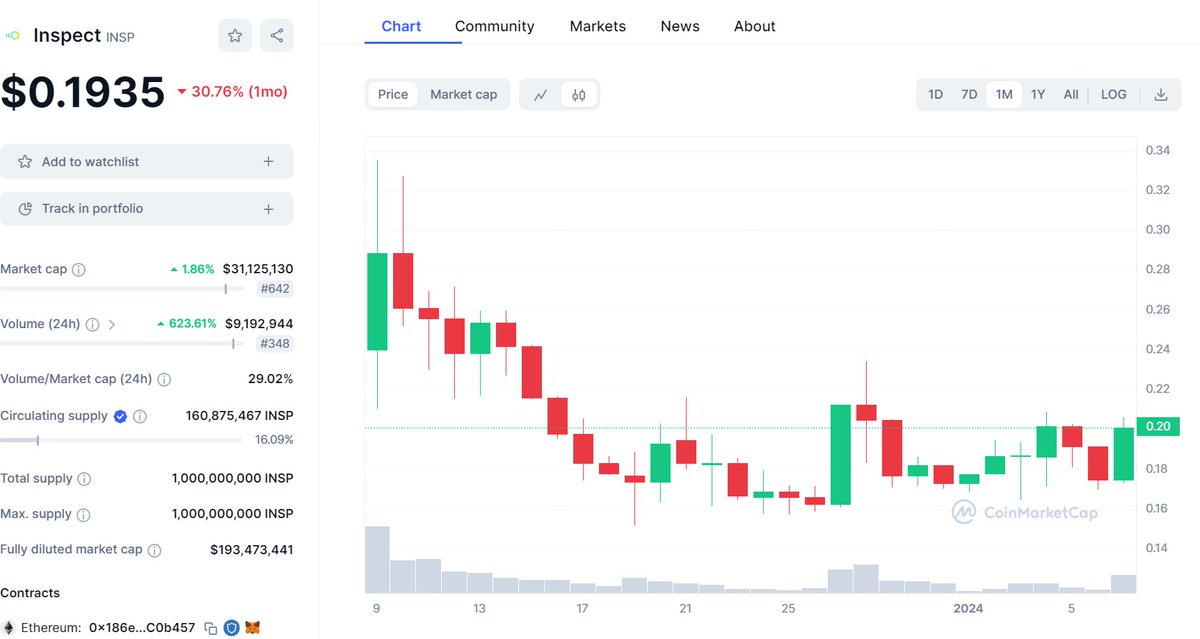Open Circulating supply info icon
The image size is (1200, 639).
(140, 416)
